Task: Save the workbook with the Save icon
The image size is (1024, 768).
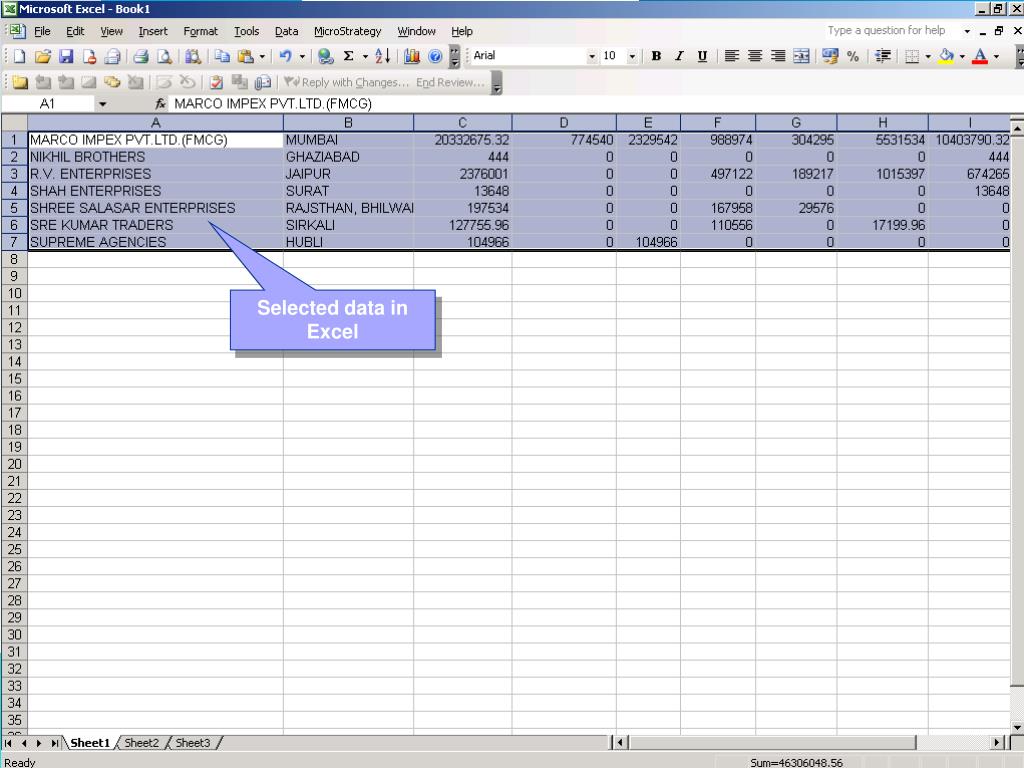Action: click(66, 56)
